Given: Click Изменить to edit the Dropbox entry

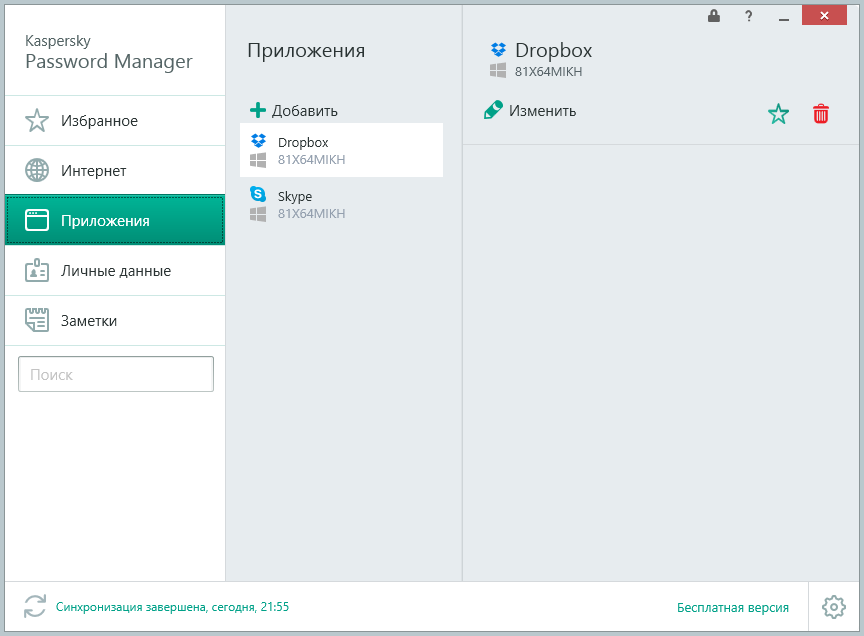Looking at the screenshot, I should point(542,111).
